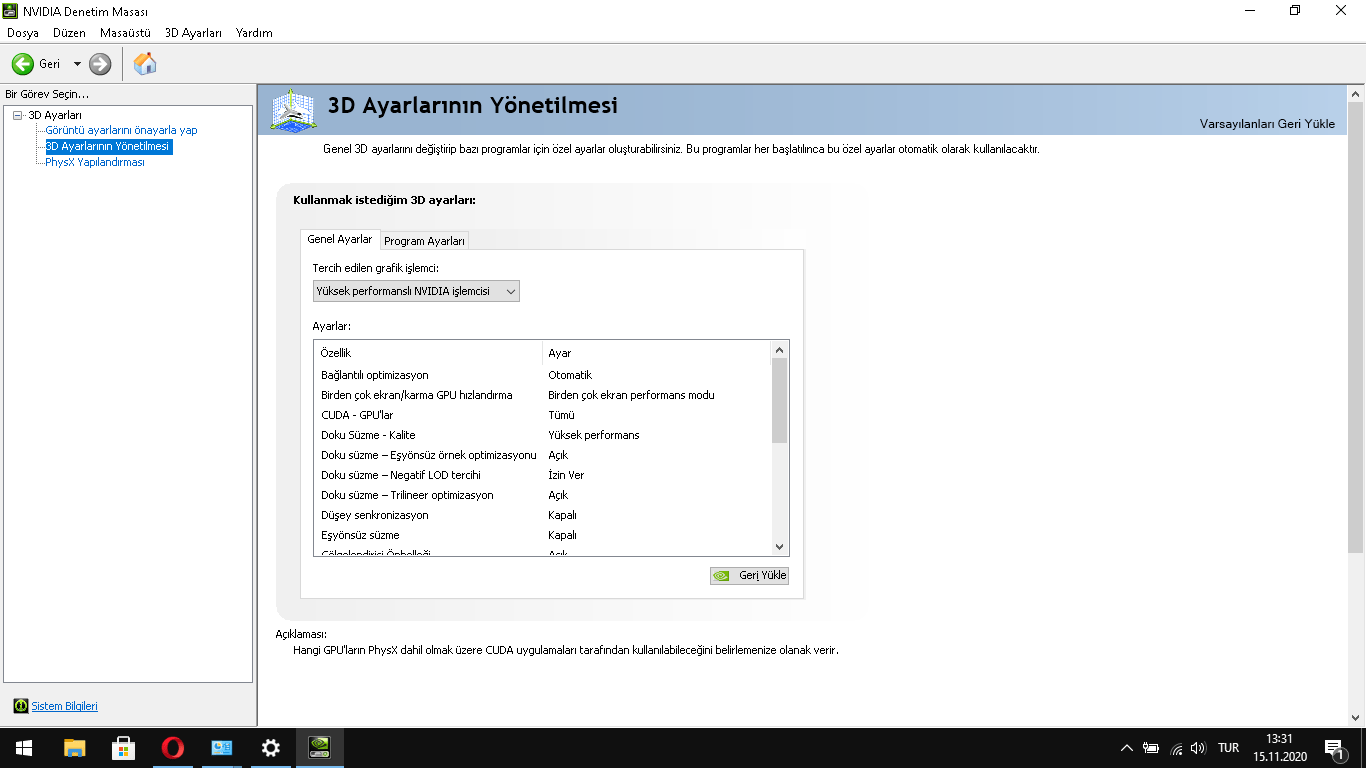Image resolution: width=1366 pixels, height=768 pixels.
Task: Select Birden çok ekran/karma GPU hızlandırma row
Action: pyautogui.click(x=543, y=395)
